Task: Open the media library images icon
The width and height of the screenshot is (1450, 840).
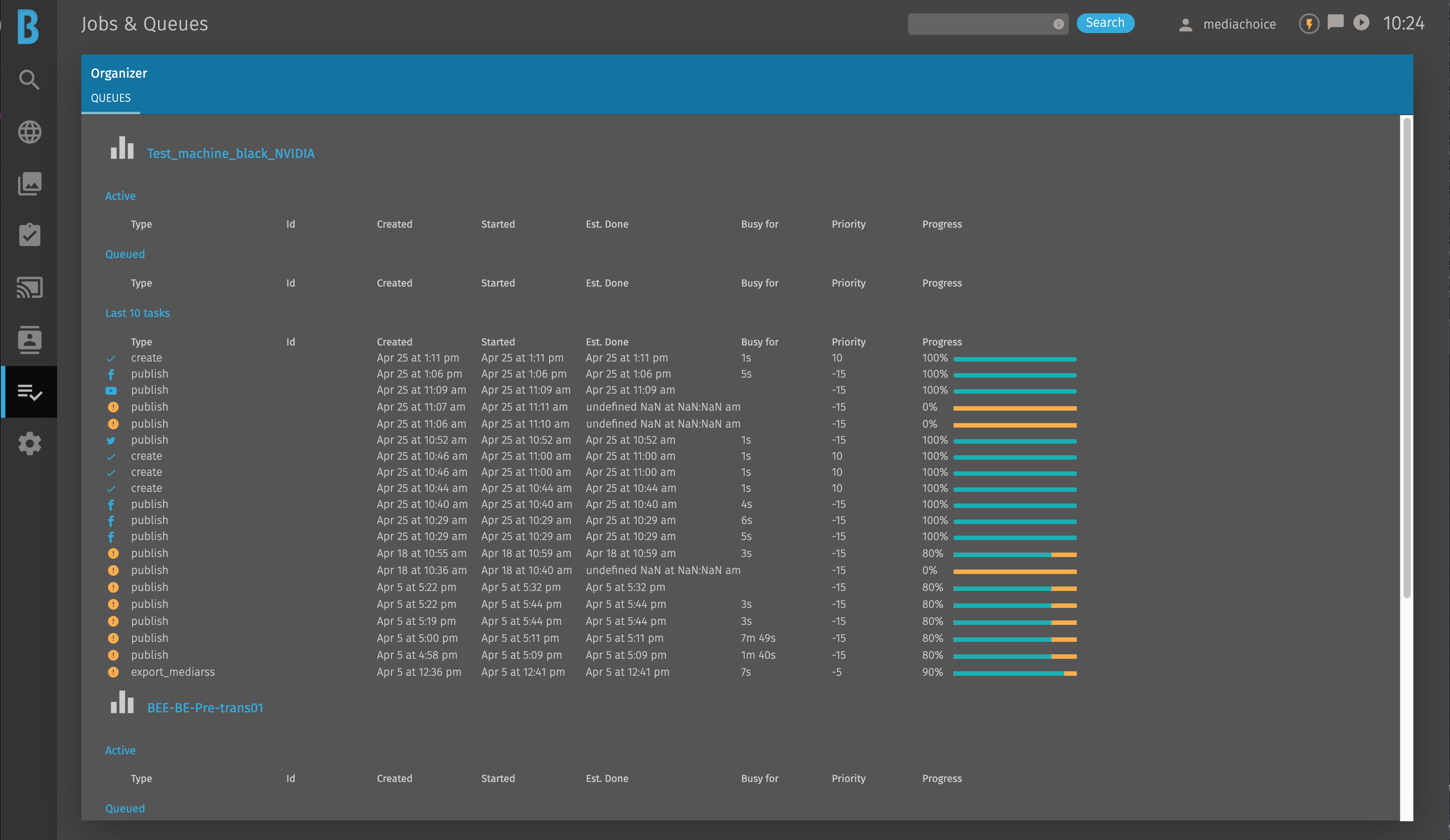Action: [x=29, y=184]
